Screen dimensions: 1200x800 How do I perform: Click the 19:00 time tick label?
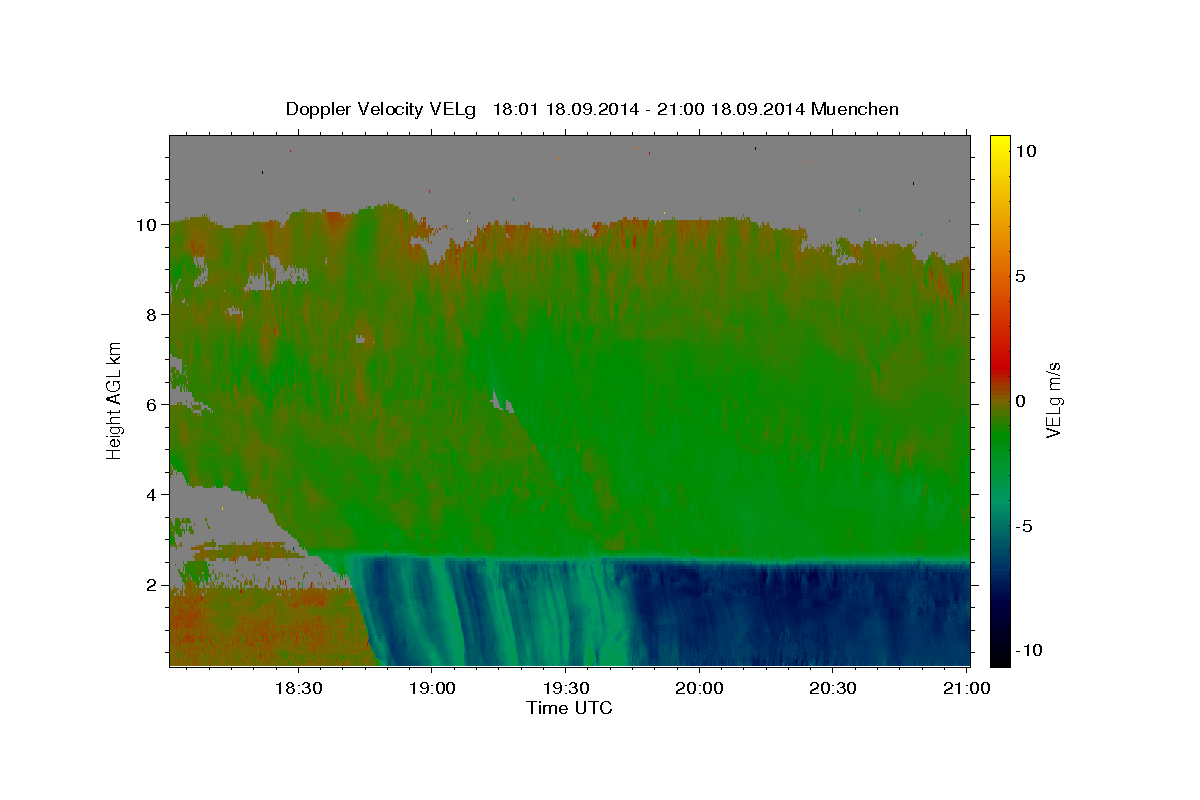point(431,688)
